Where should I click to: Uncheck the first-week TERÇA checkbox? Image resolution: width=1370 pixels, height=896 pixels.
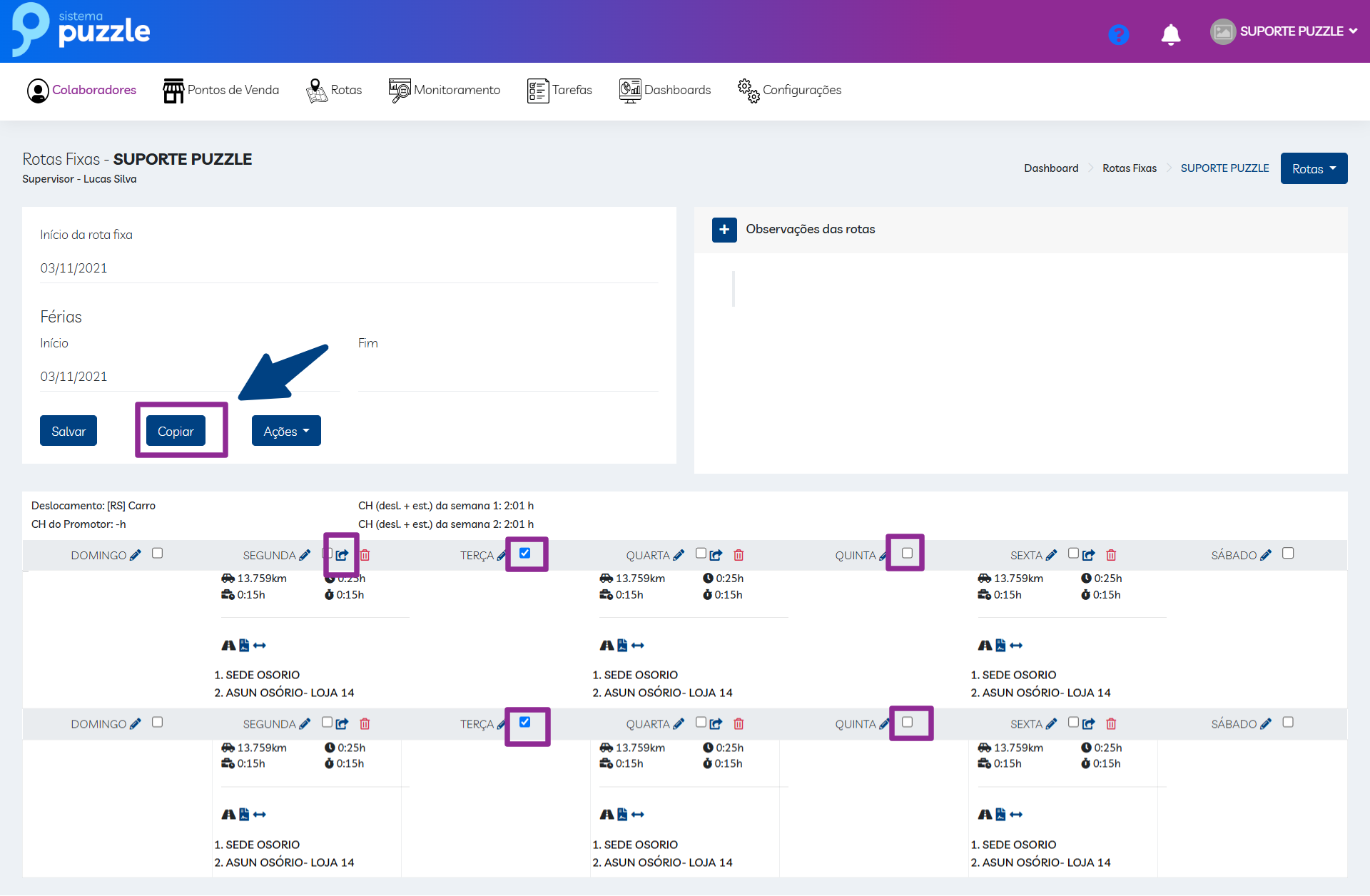click(x=525, y=553)
